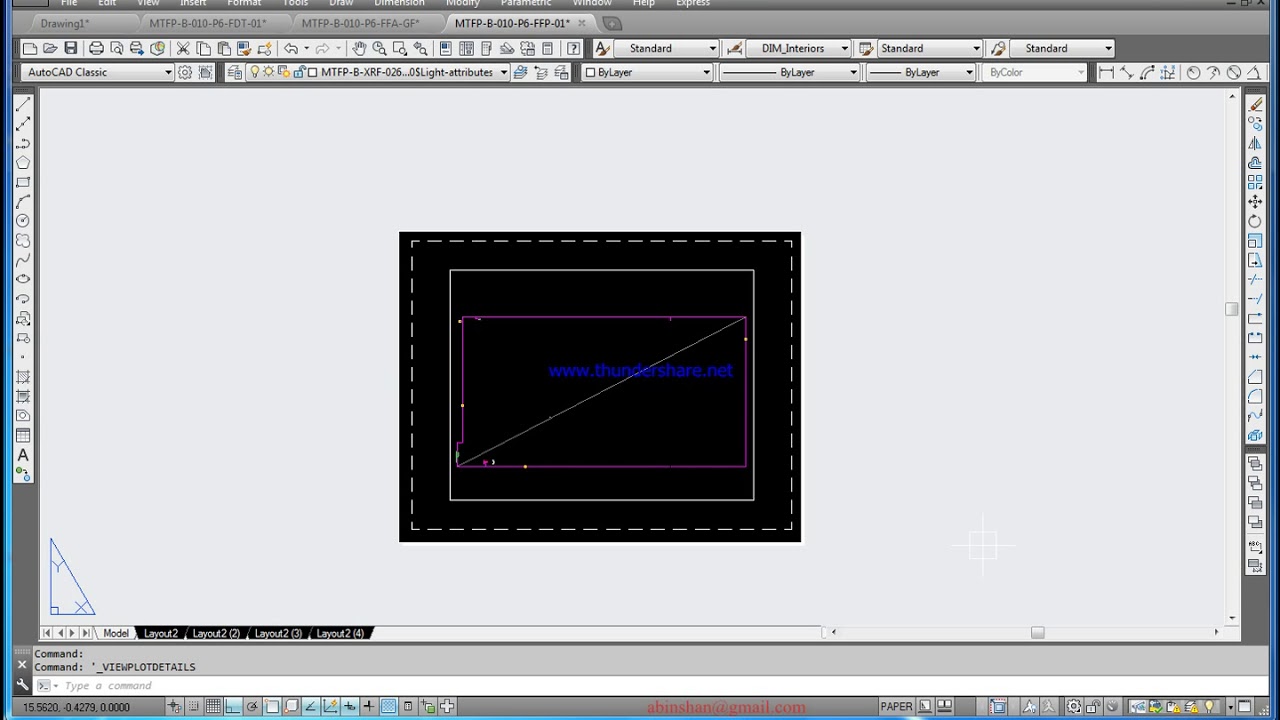
Task: Click the new file tab button
Action: point(612,23)
